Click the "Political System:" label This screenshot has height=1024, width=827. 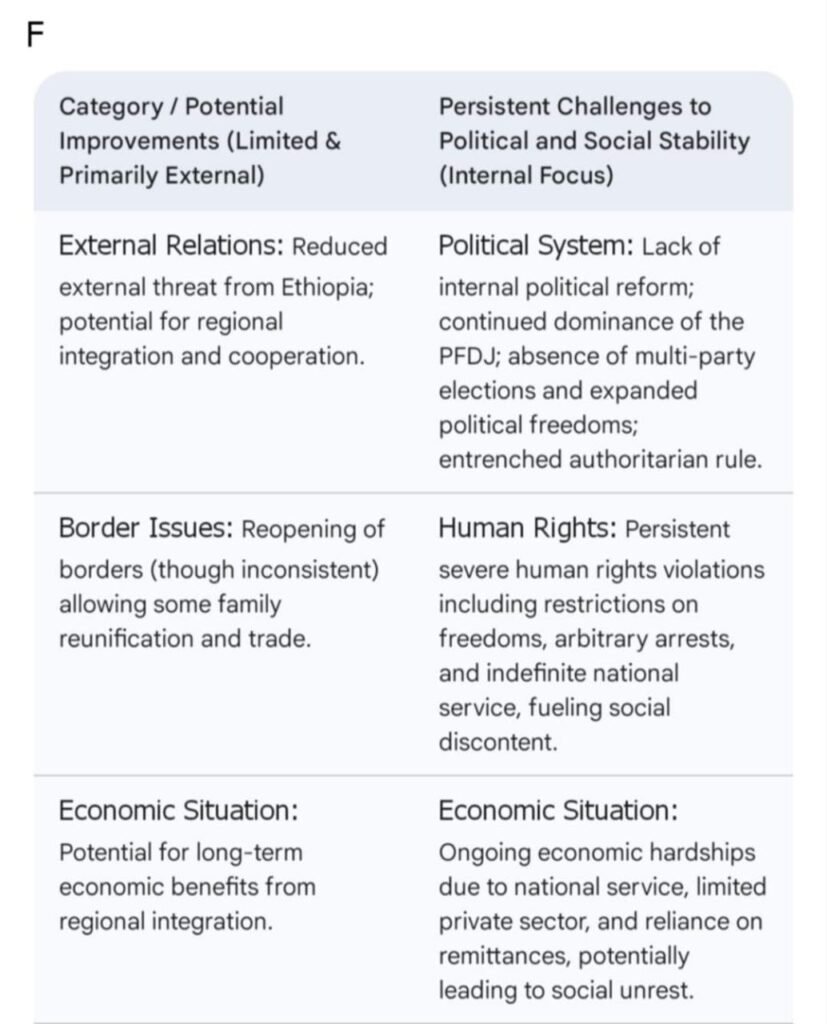tap(536, 246)
